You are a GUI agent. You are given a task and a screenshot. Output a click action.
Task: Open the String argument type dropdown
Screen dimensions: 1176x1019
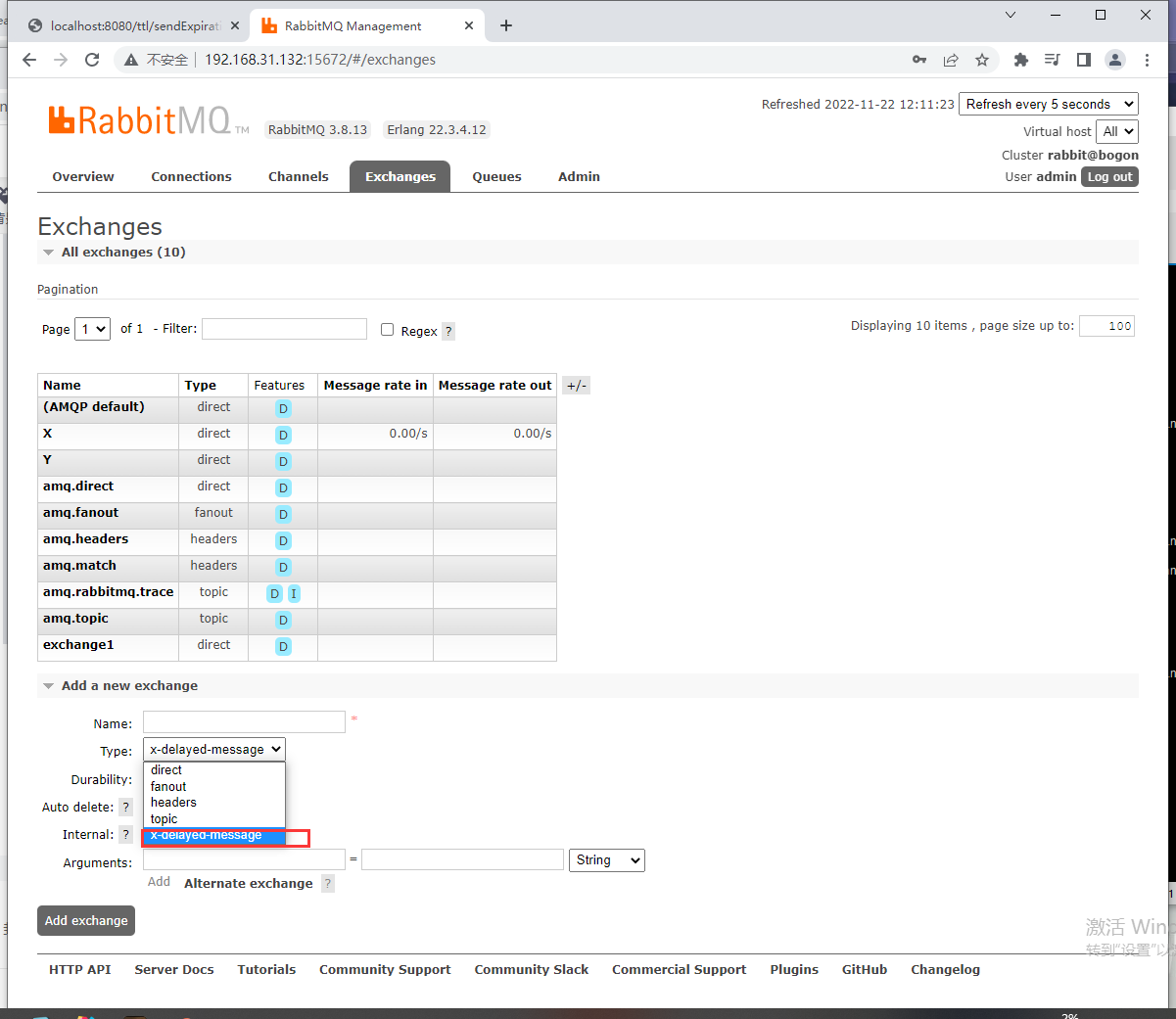point(606,859)
